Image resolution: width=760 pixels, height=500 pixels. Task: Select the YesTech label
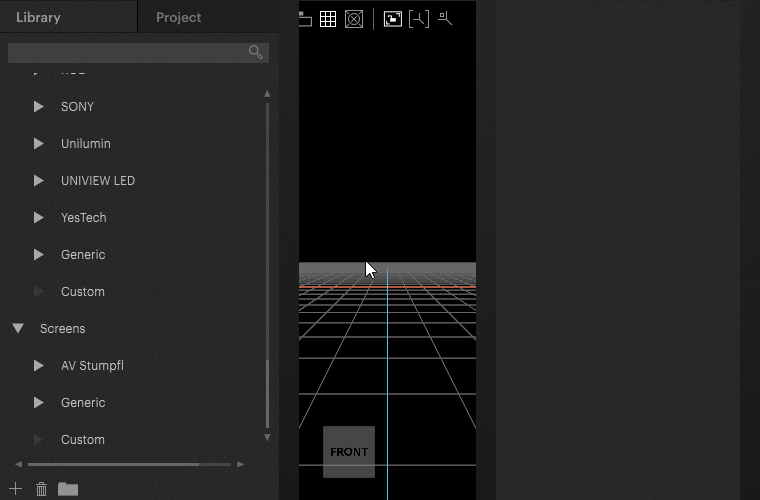83,218
